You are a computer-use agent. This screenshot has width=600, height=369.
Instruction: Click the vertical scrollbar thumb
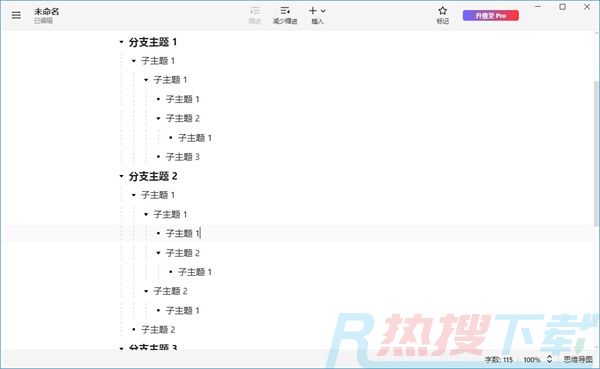(597, 153)
